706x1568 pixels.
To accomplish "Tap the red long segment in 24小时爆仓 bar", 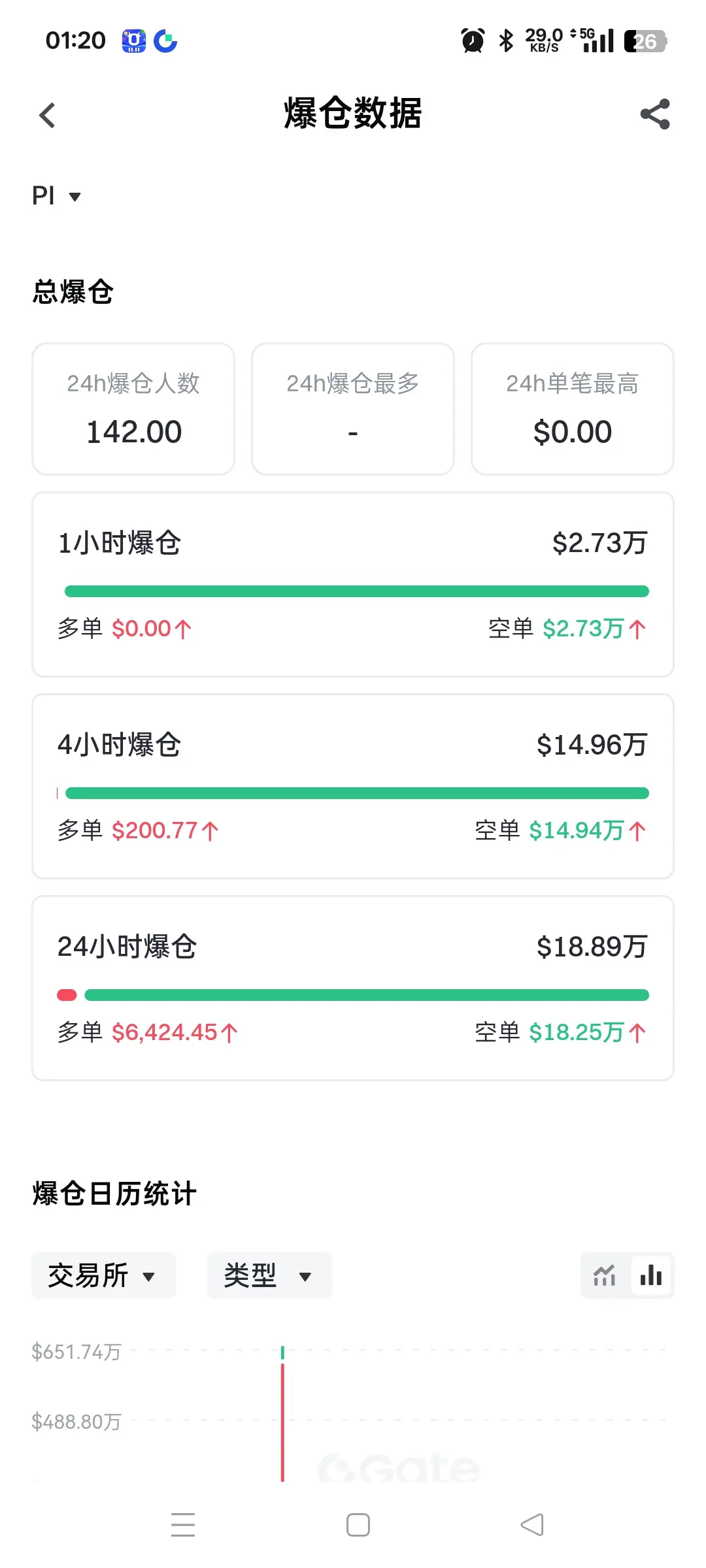I will (x=67, y=995).
